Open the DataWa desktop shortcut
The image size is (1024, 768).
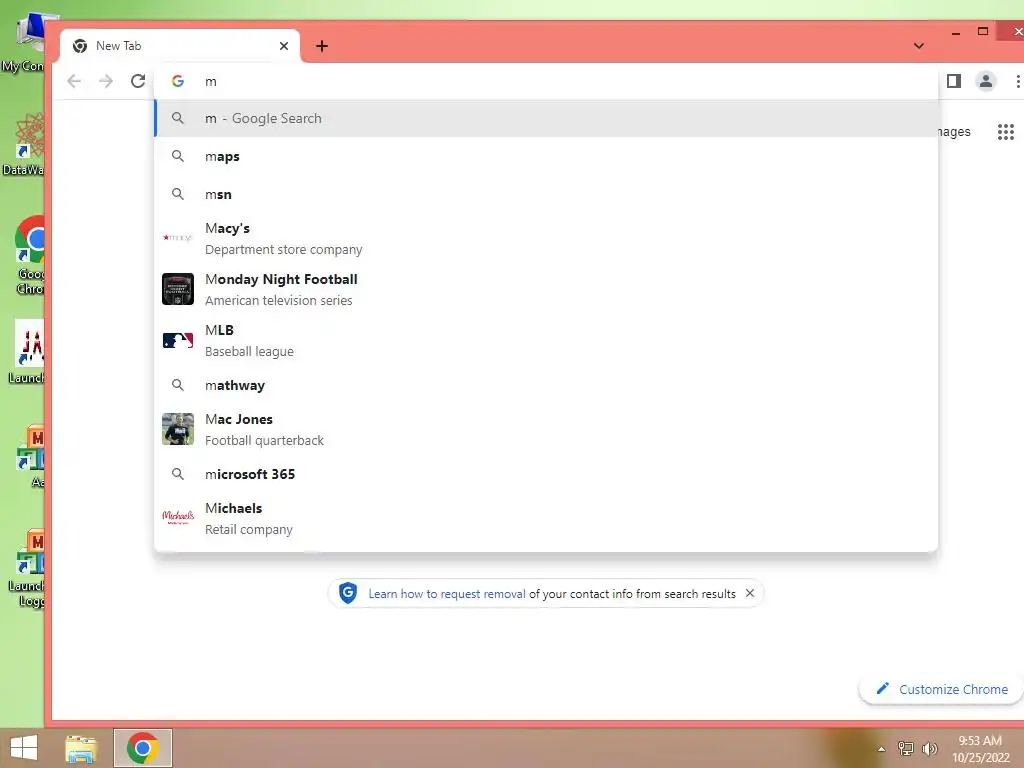(24, 145)
